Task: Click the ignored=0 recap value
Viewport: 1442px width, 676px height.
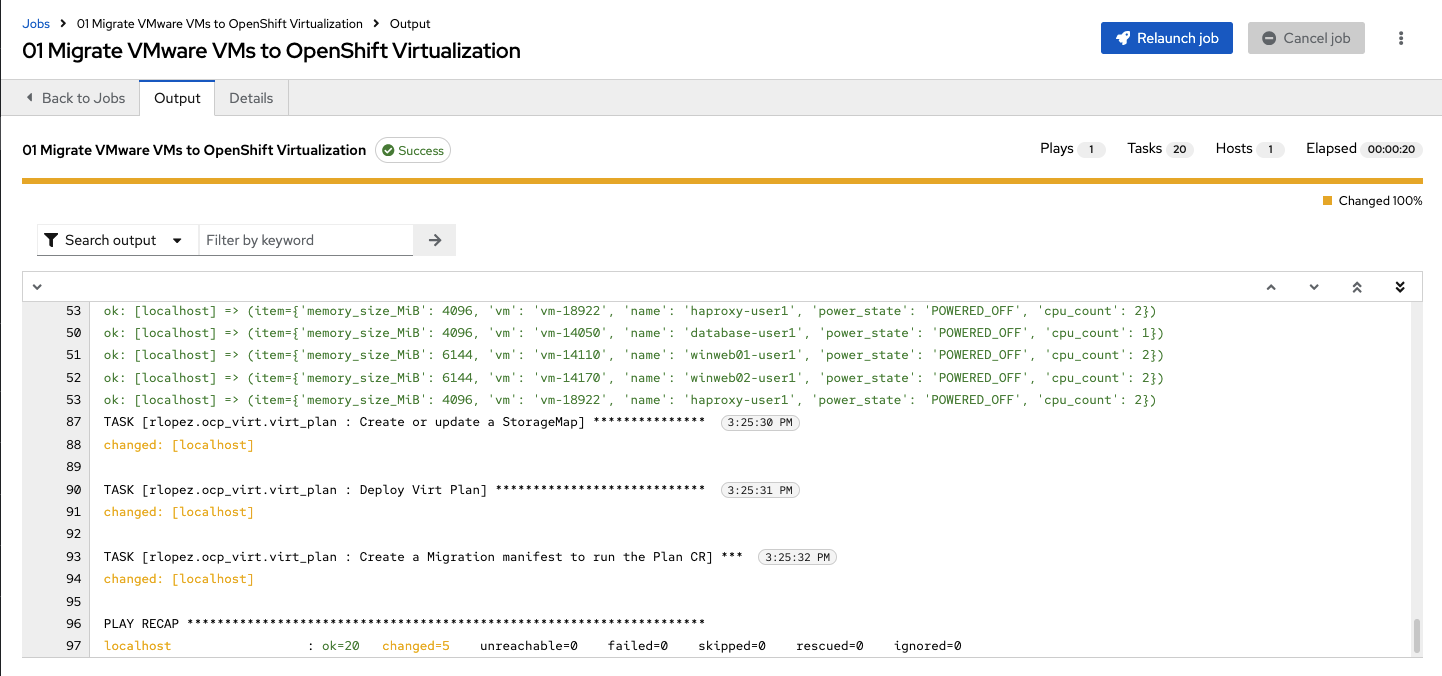Action: (928, 646)
